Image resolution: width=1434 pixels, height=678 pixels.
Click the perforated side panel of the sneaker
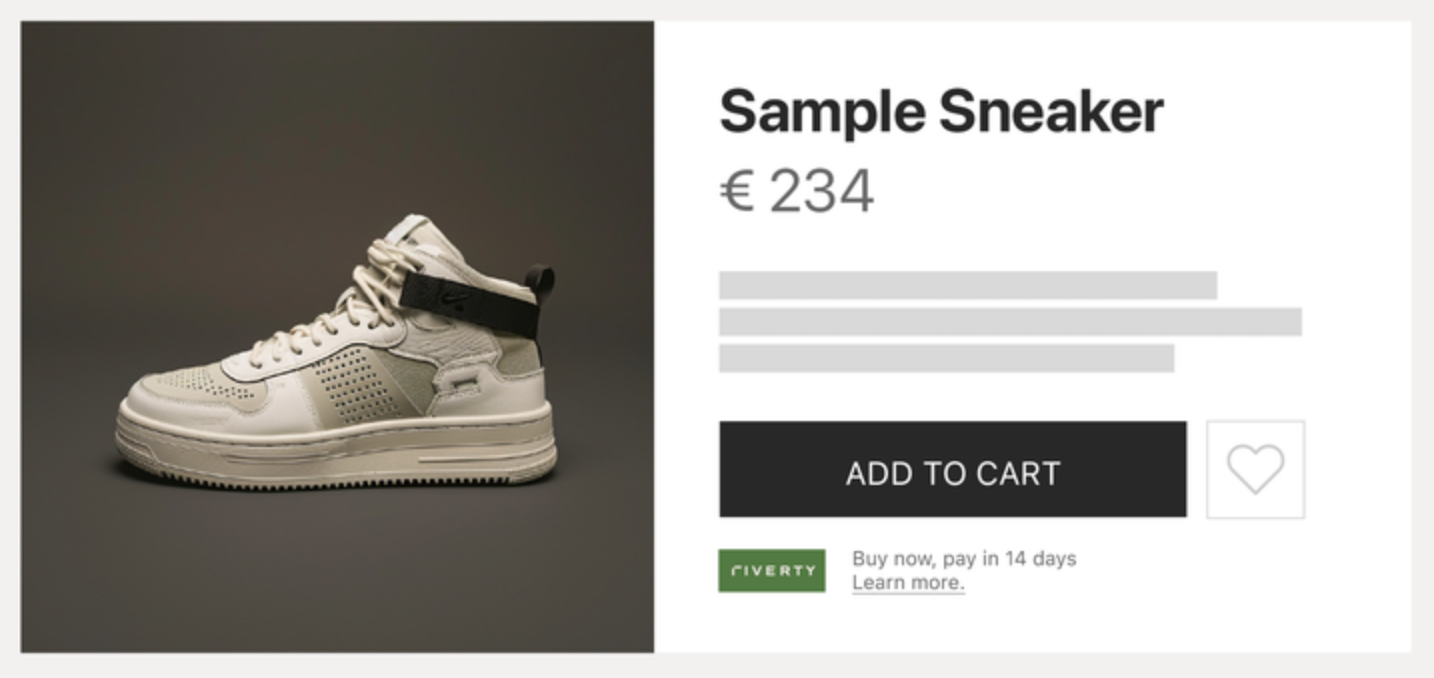358,383
